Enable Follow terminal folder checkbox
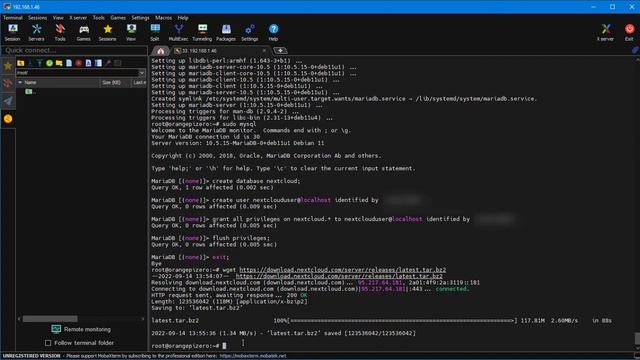 [48, 343]
